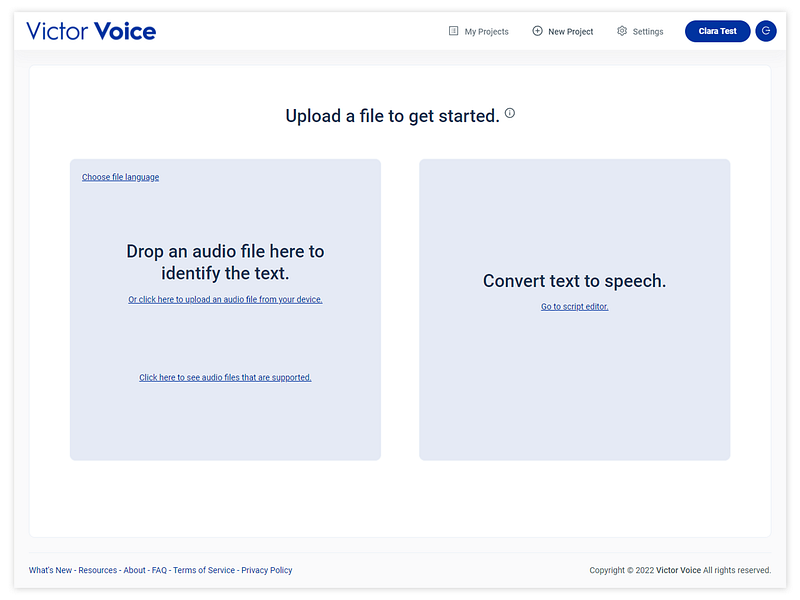Click the round logout icon button
Screen dimensions: 800x600
tap(766, 31)
